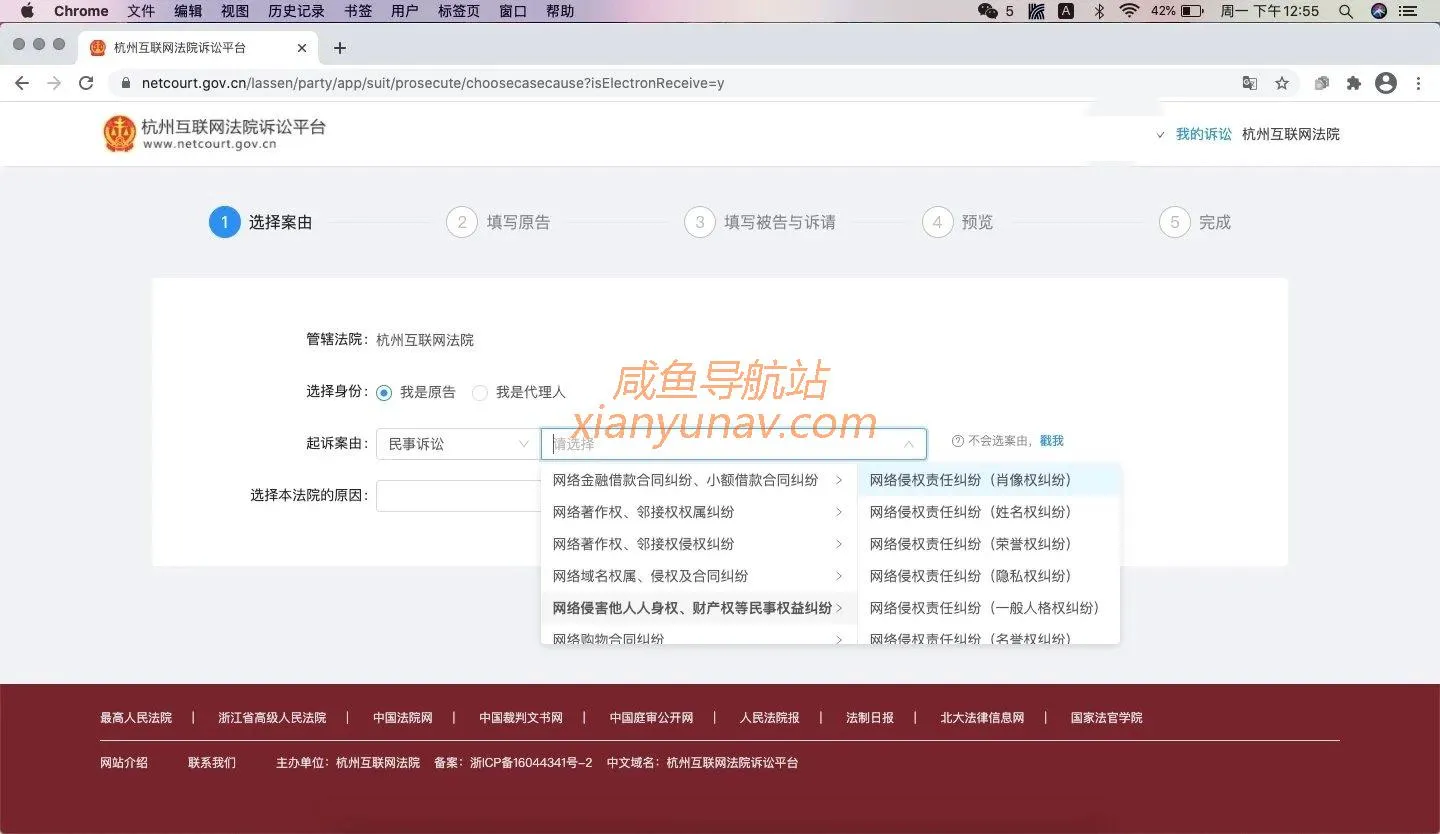The image size is (1440, 834).
Task: Click the padlock icon before the URL
Action: pyautogui.click(x=125, y=83)
